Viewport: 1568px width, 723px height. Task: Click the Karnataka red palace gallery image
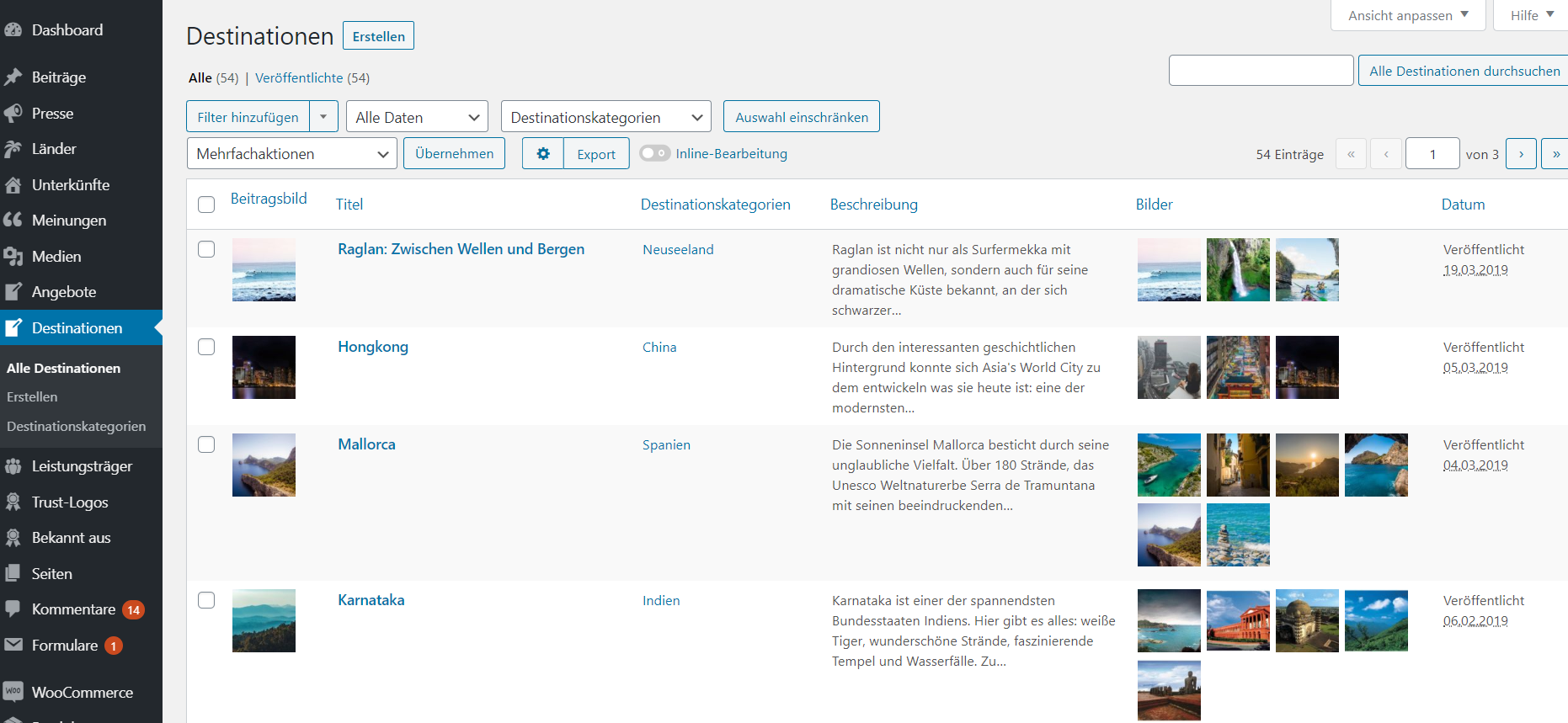(x=1238, y=620)
